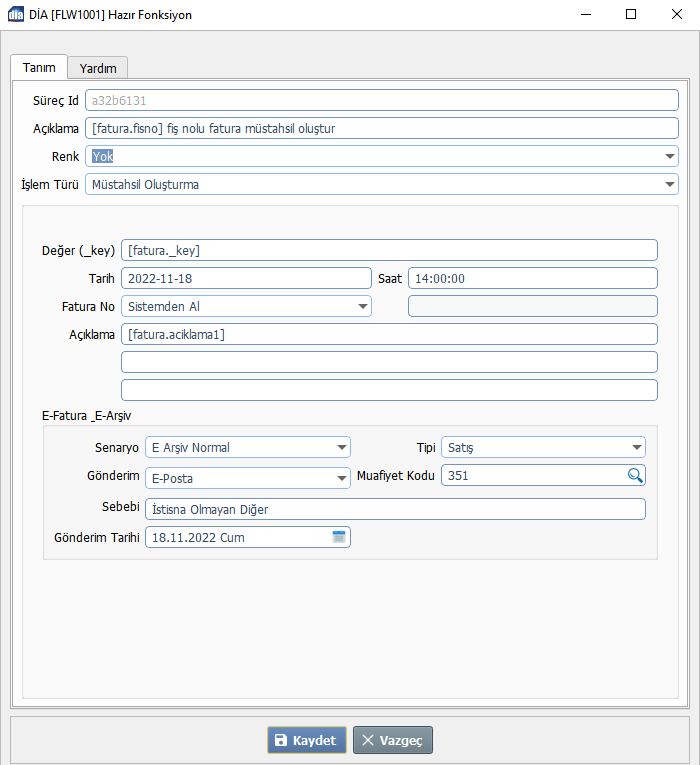Click the top Açıklama text field
Screen dimensions: 700x765
[380, 129]
